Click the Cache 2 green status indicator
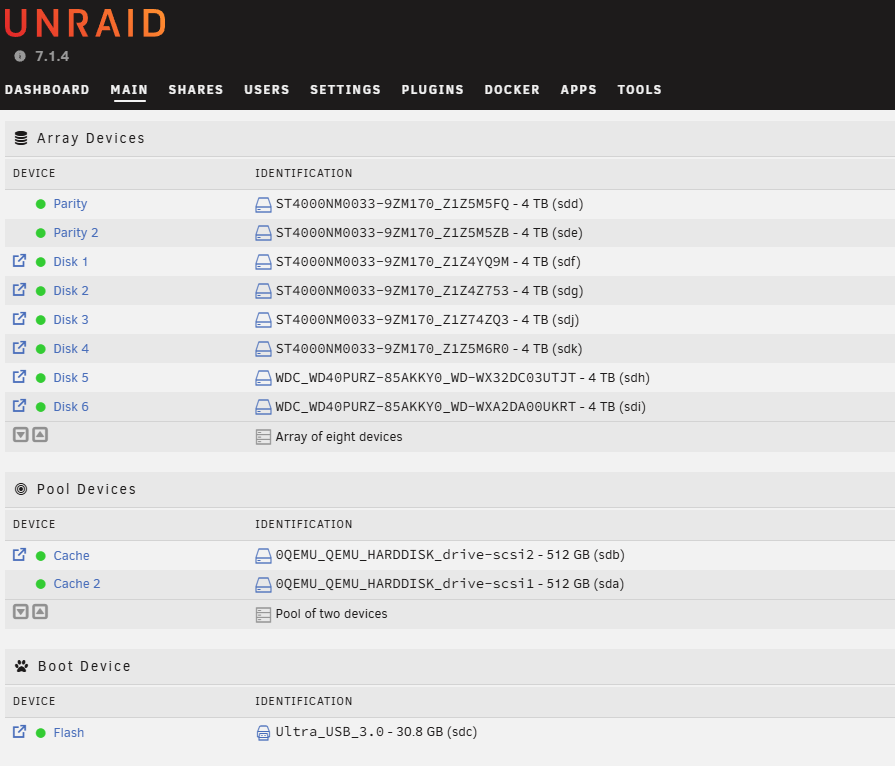This screenshot has height=766, width=895. click(x=41, y=584)
